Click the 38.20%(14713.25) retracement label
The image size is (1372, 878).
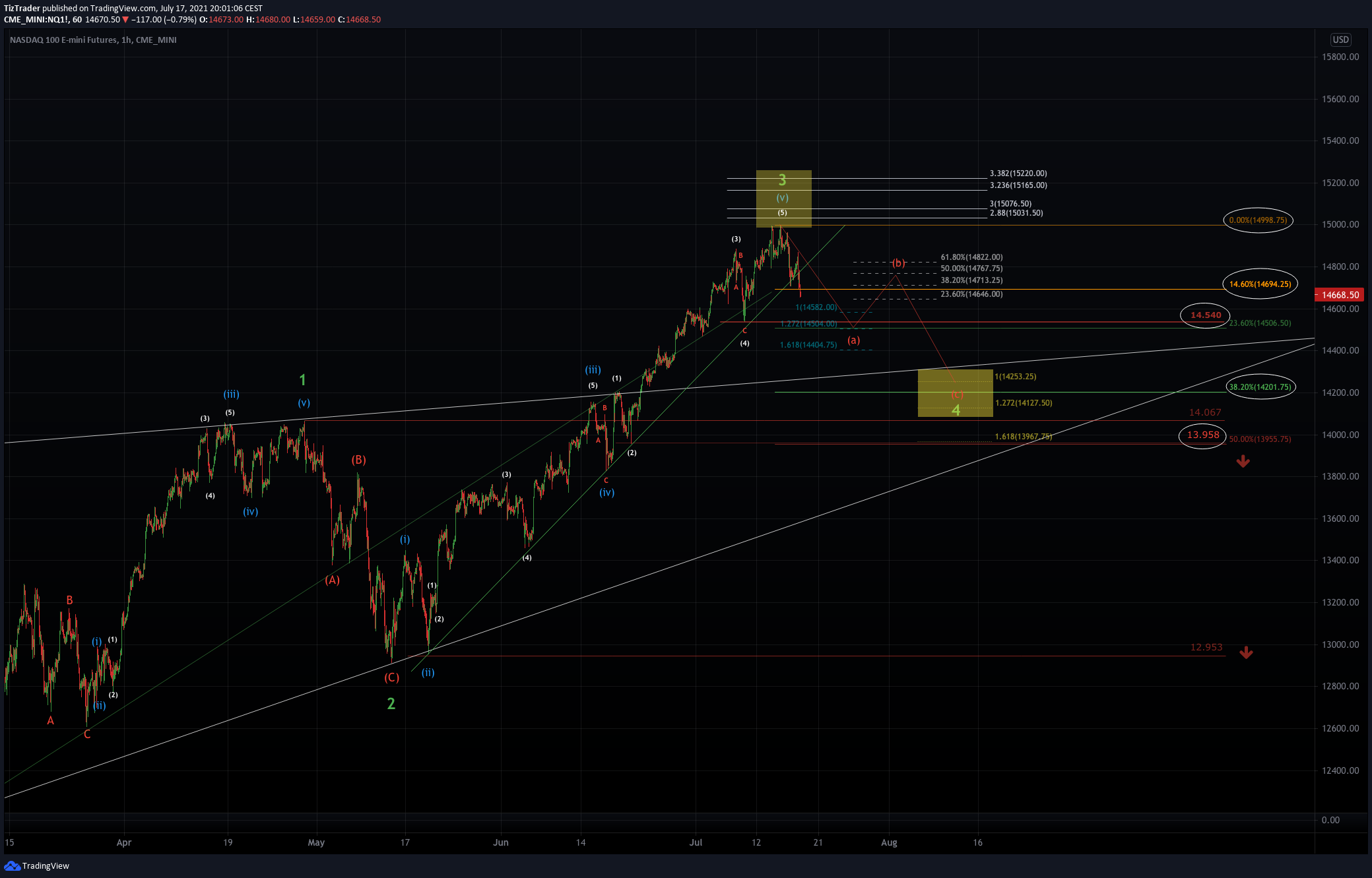971,280
